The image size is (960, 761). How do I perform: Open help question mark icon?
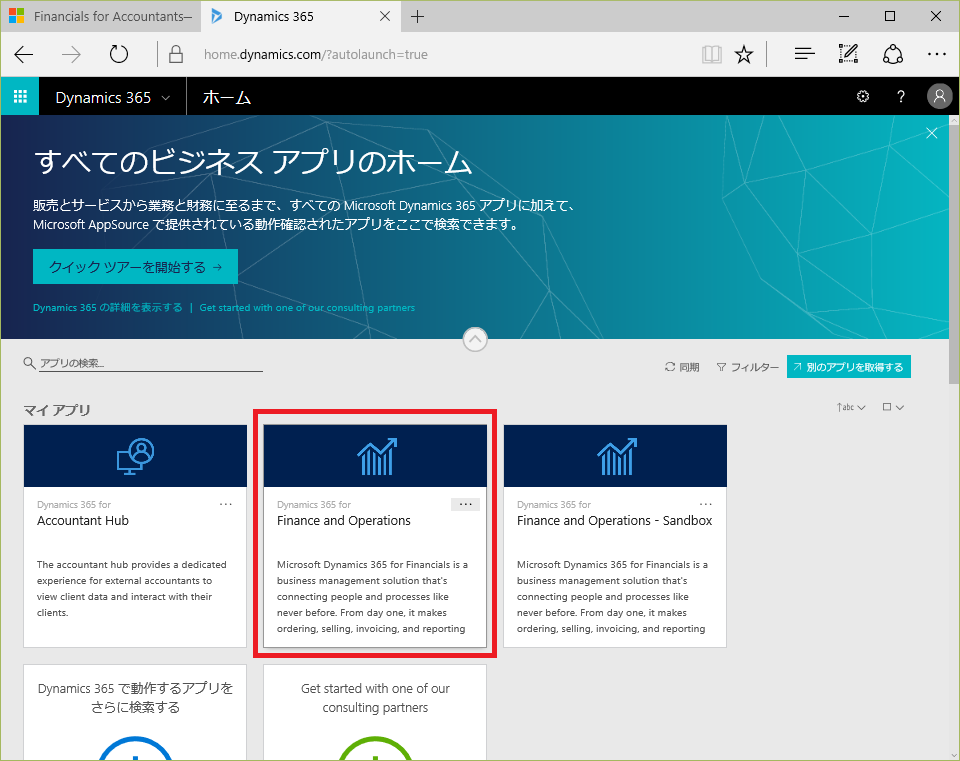[x=901, y=97]
